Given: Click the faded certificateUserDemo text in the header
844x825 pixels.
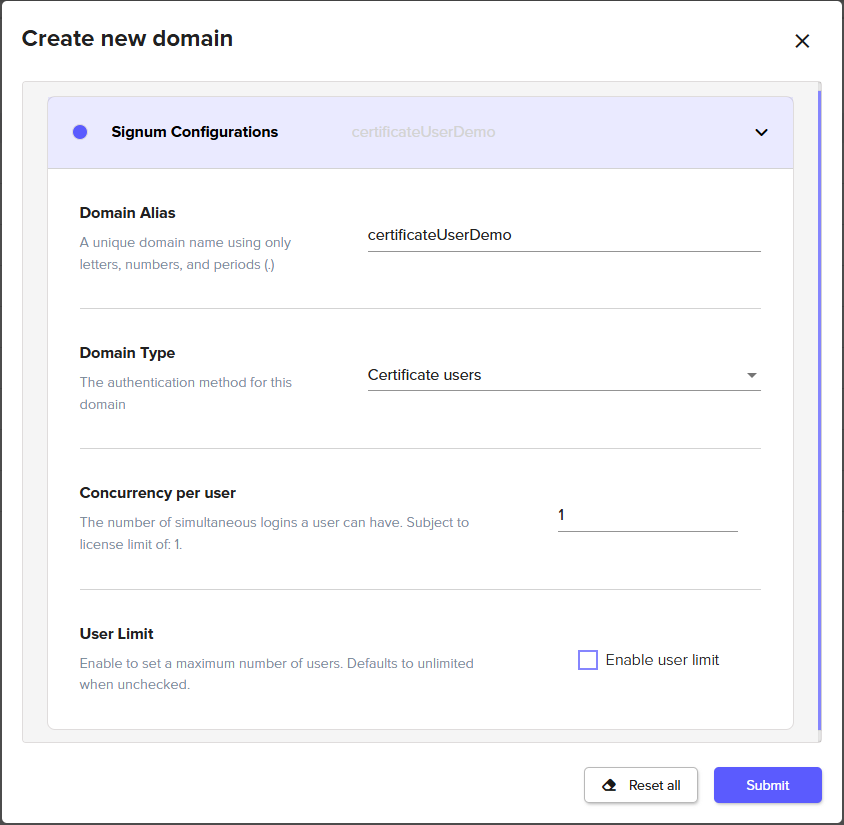Looking at the screenshot, I should (x=423, y=132).
